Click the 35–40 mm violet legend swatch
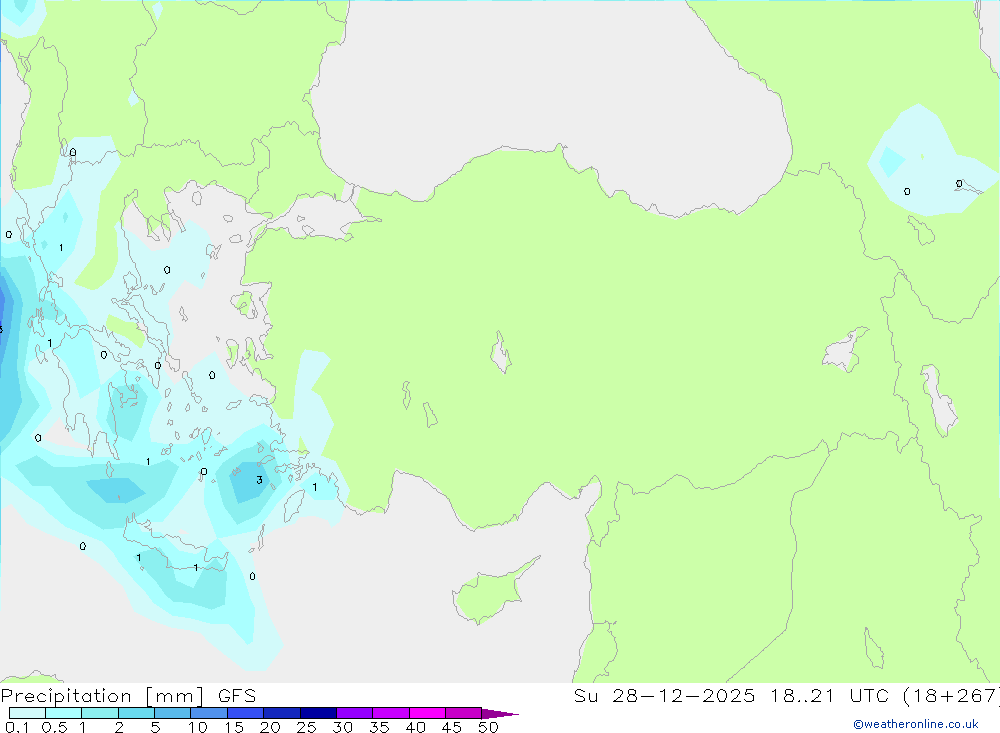This screenshot has height=733, width=1000. click(x=391, y=713)
